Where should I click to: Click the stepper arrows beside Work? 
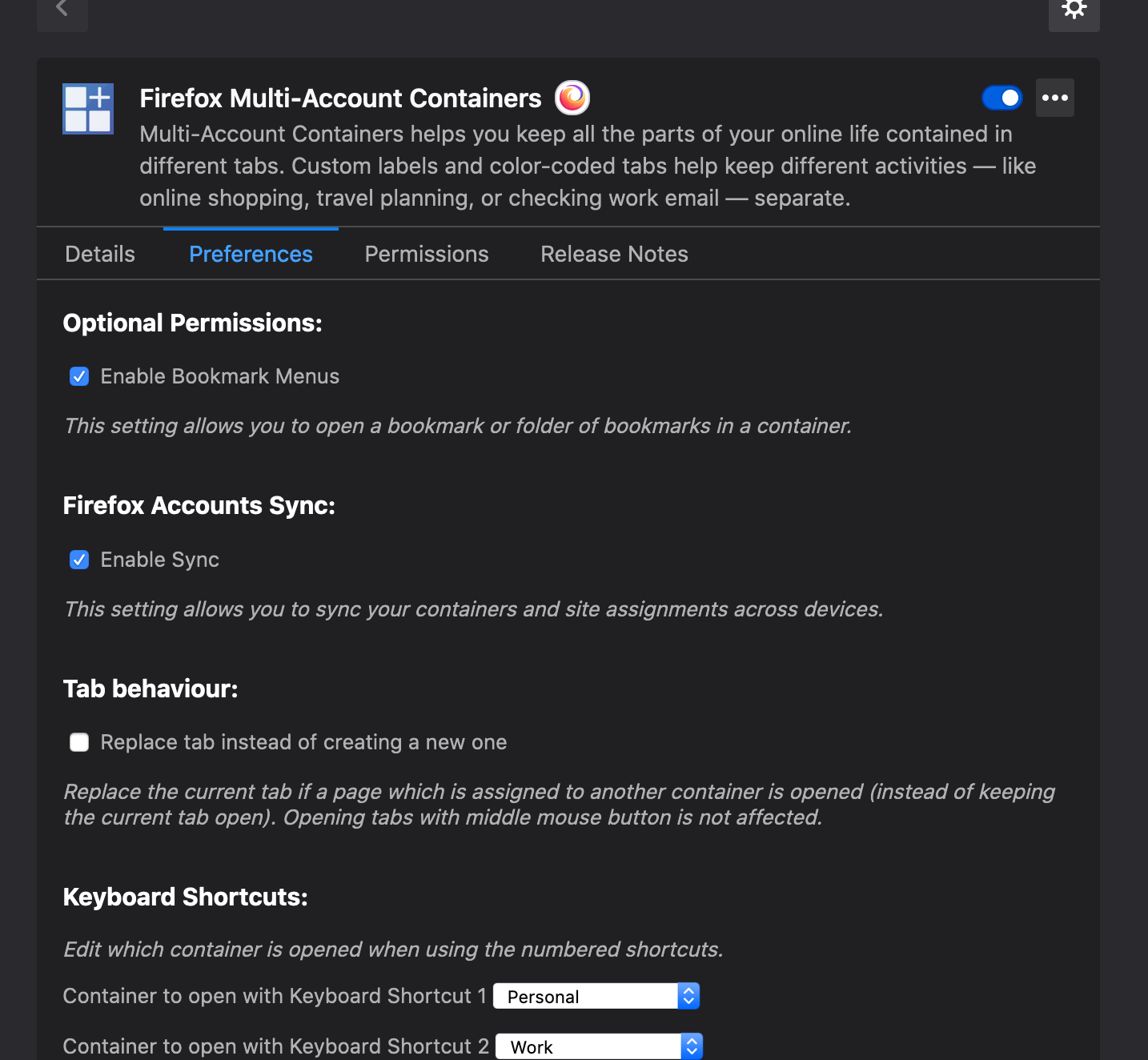690,1046
